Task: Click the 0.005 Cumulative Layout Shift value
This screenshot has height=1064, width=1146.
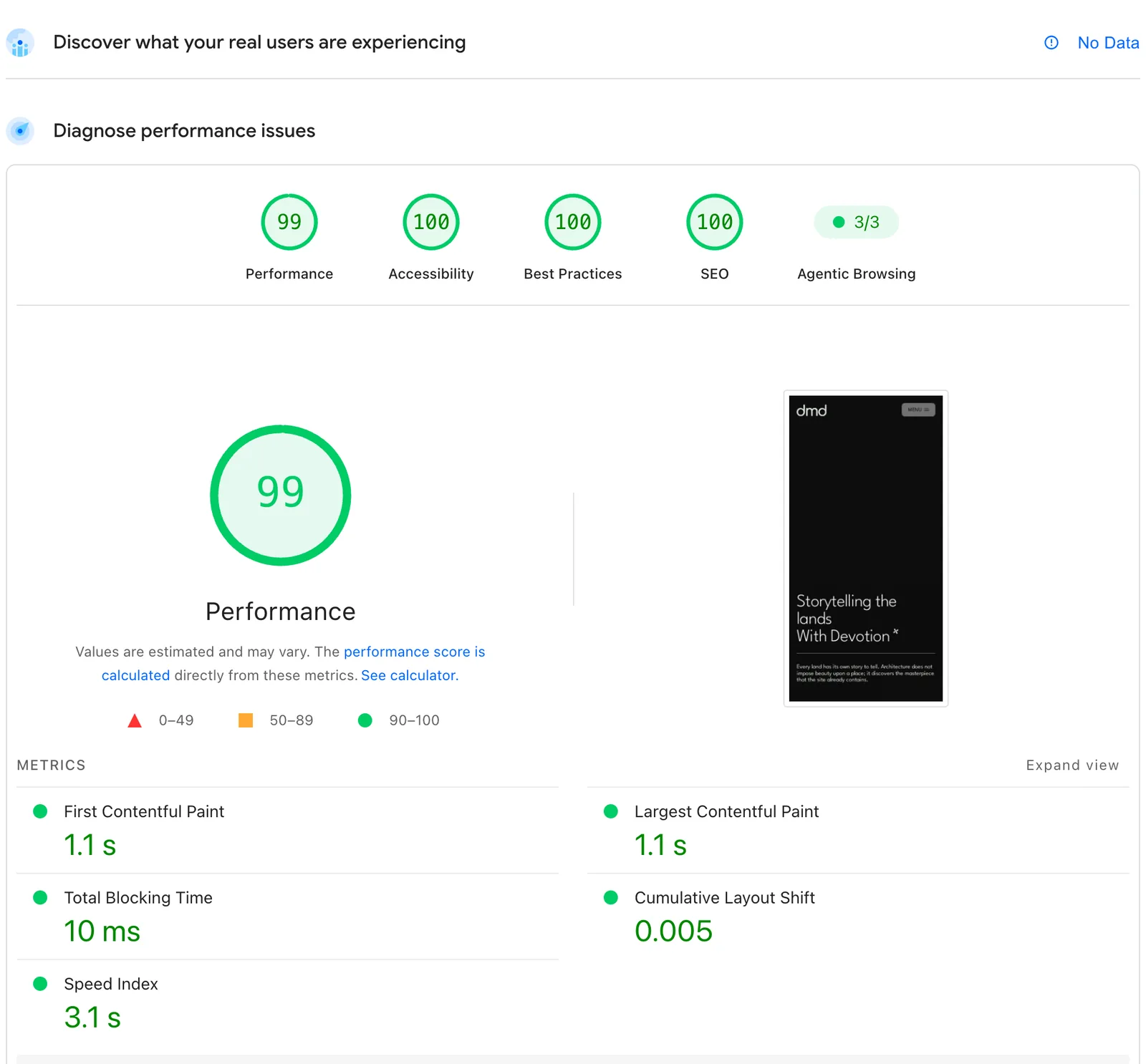Action: coord(673,932)
